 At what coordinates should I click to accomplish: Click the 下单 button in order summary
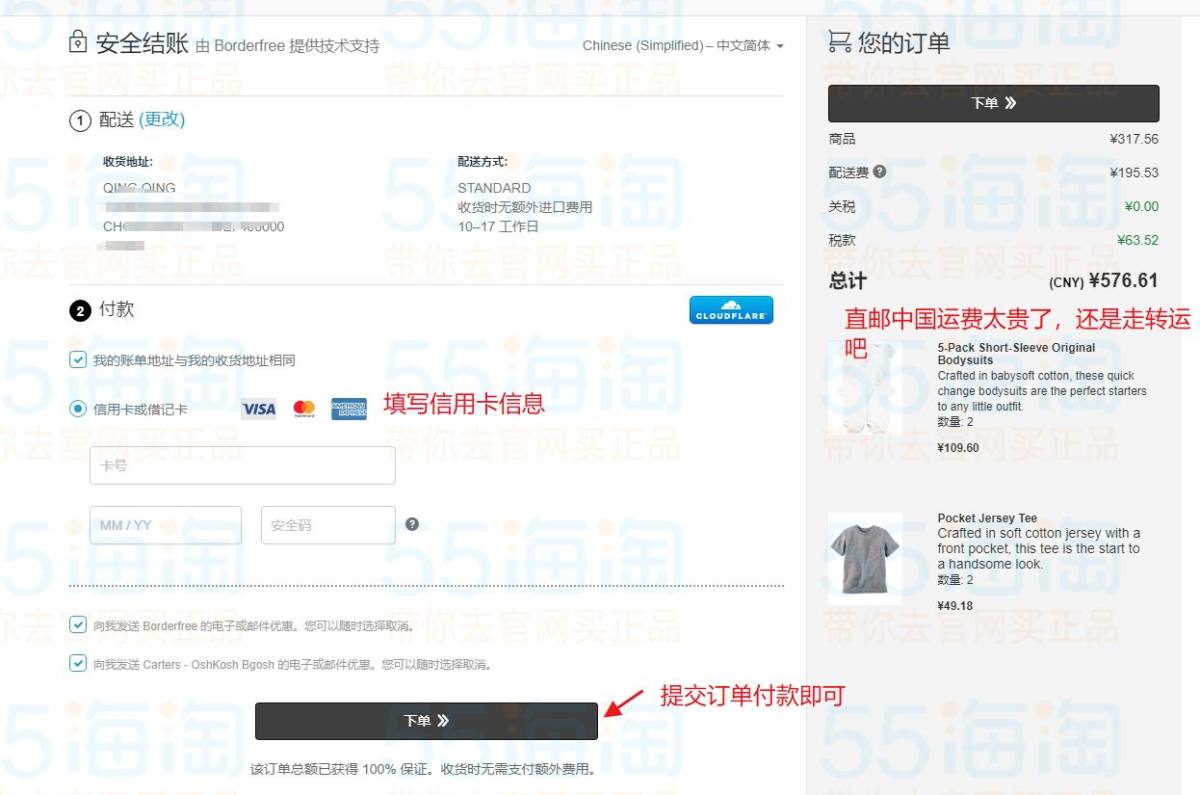(993, 103)
